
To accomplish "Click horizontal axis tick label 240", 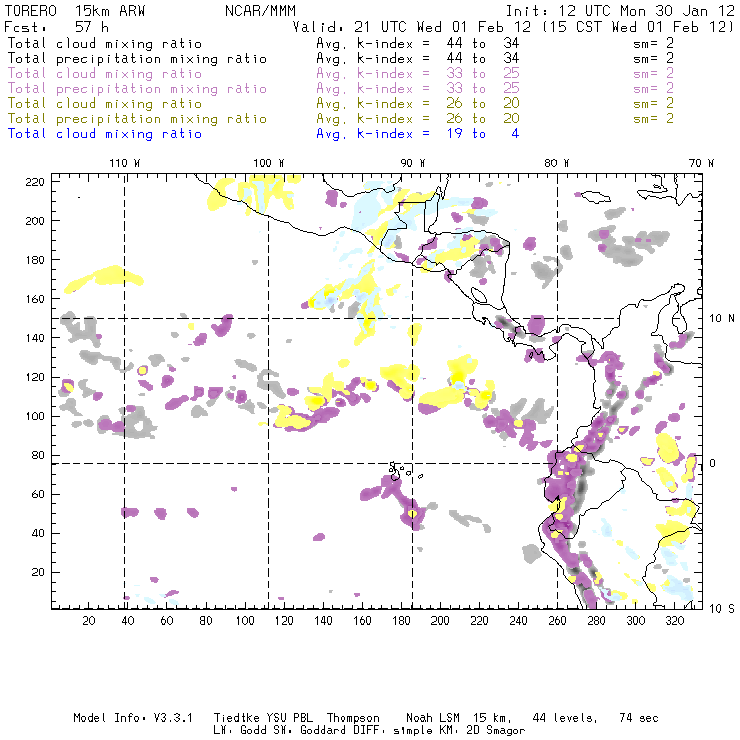I will tap(518, 621).
